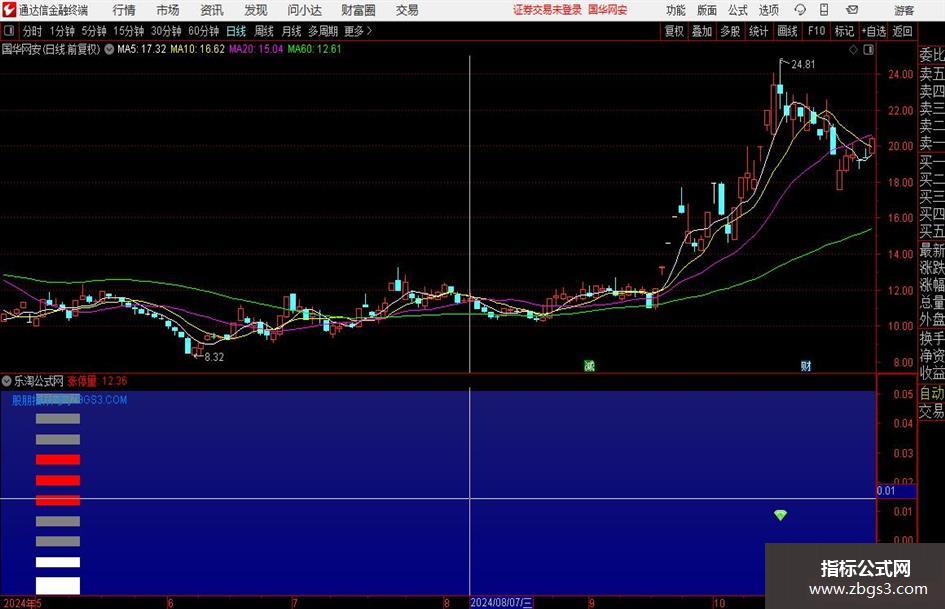Screen dimensions: 945x609
Task: Click the blue 财 event marker
Action: pos(806,365)
